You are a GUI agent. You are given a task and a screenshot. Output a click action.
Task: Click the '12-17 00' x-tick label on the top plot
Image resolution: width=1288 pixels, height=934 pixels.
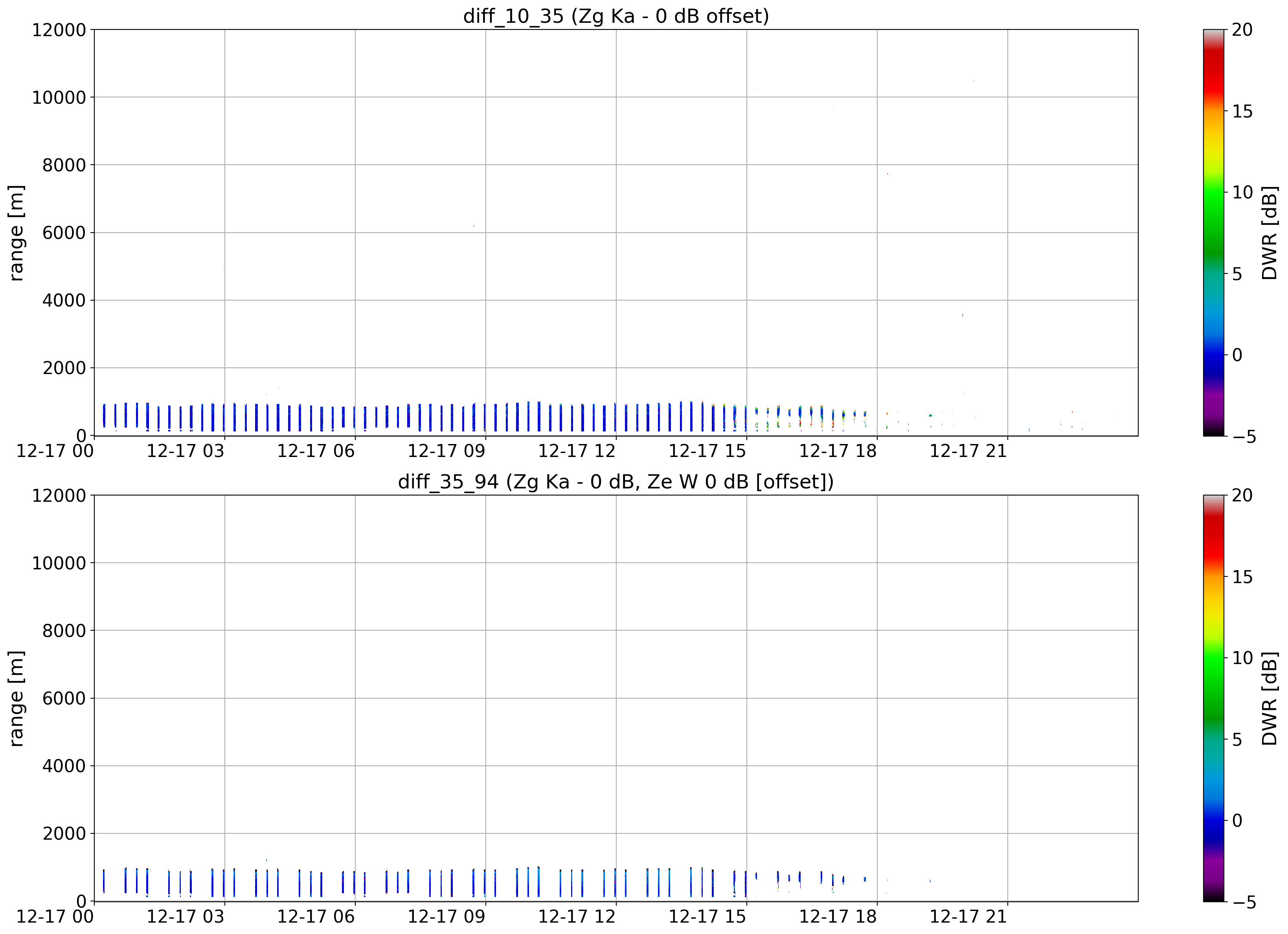pos(55,451)
